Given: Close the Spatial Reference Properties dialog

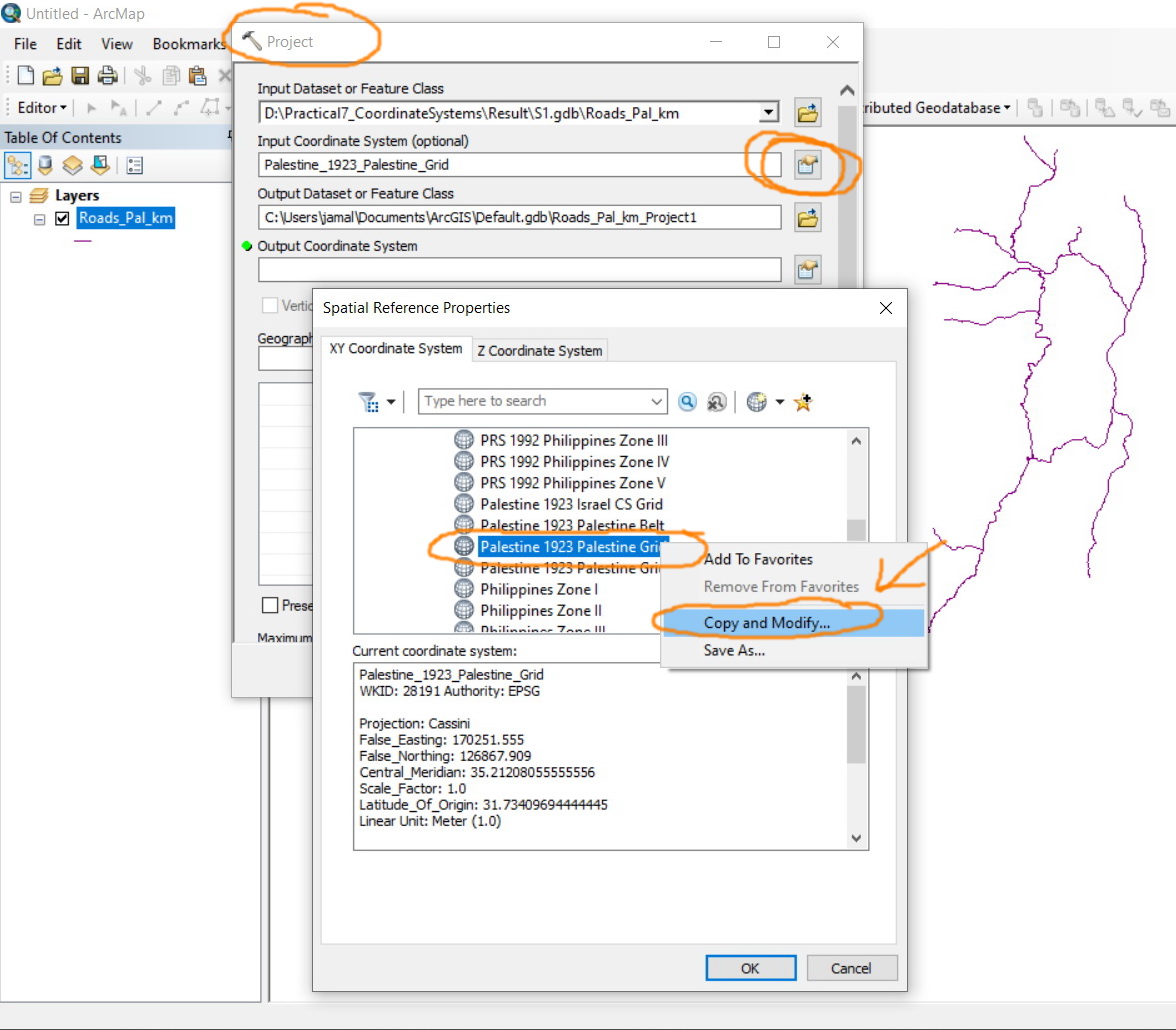Looking at the screenshot, I should coord(886,308).
